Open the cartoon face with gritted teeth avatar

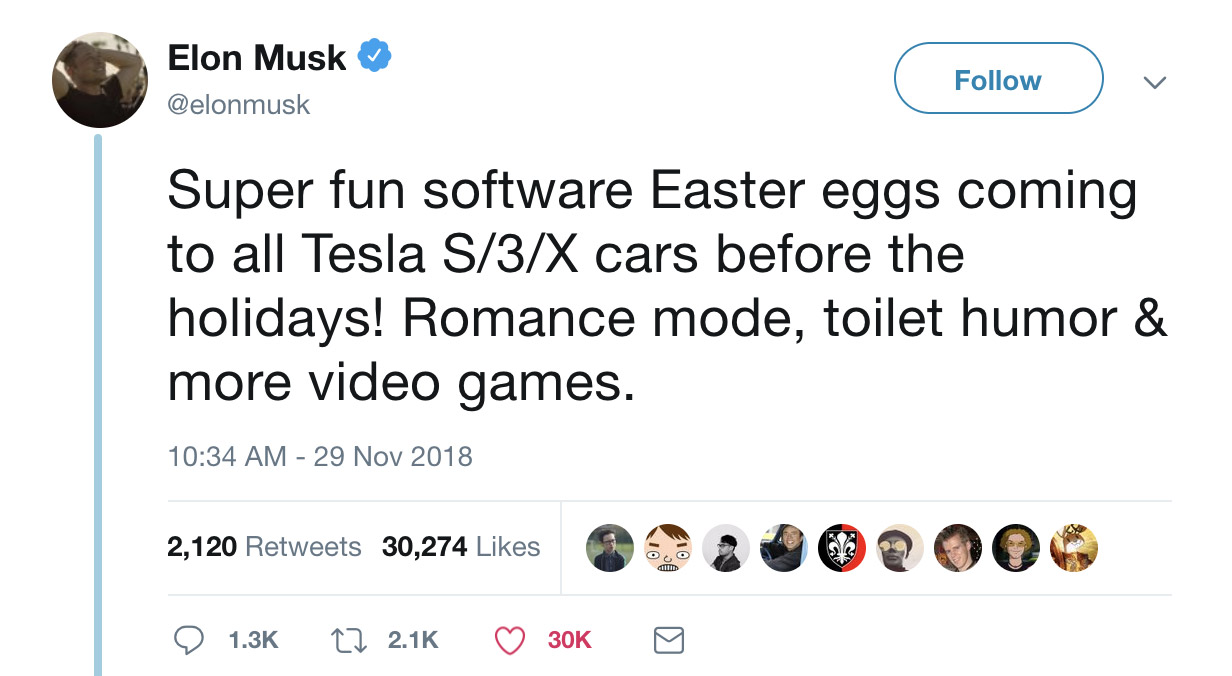668,548
